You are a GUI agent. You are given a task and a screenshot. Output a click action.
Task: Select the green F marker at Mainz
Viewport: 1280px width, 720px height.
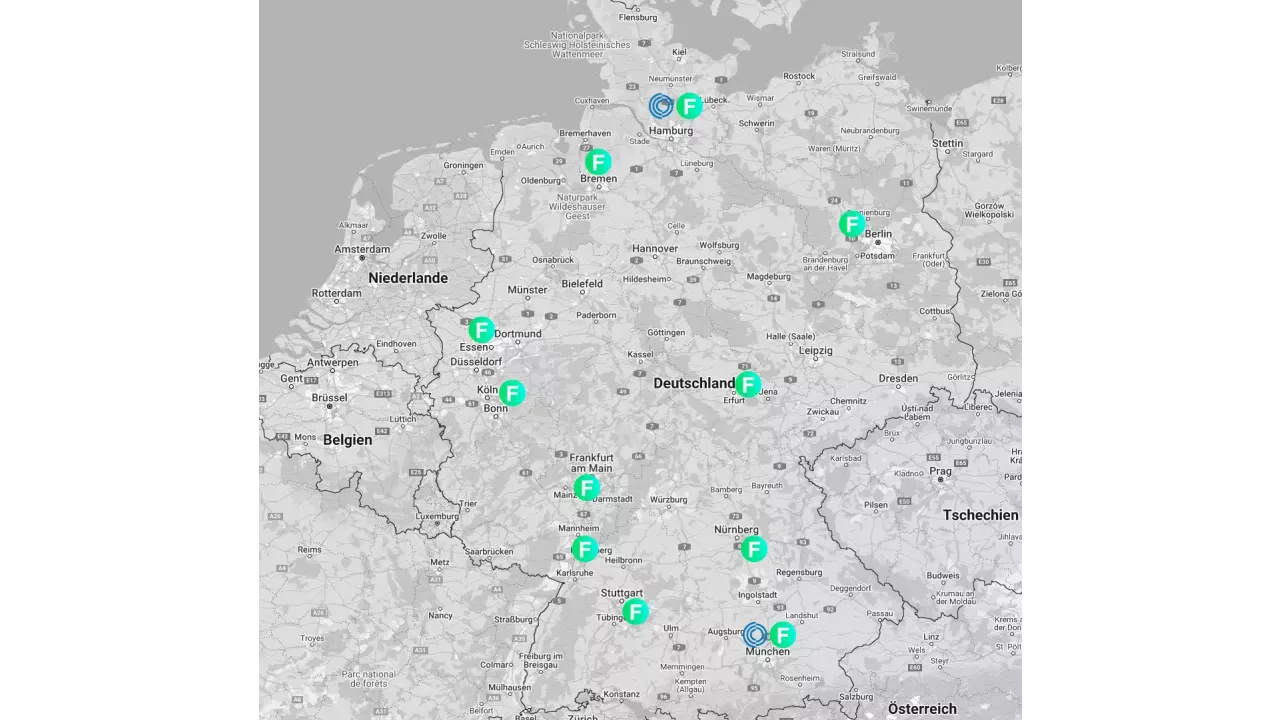click(x=587, y=488)
